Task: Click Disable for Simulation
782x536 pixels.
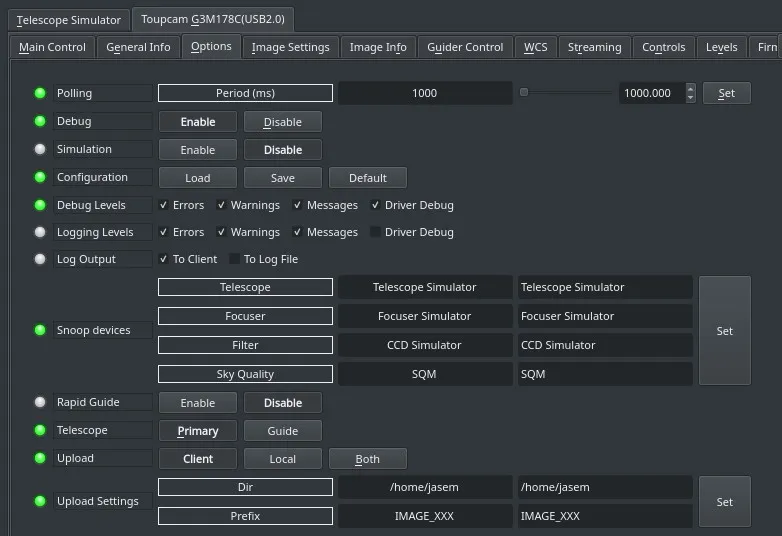Action: pos(283,150)
